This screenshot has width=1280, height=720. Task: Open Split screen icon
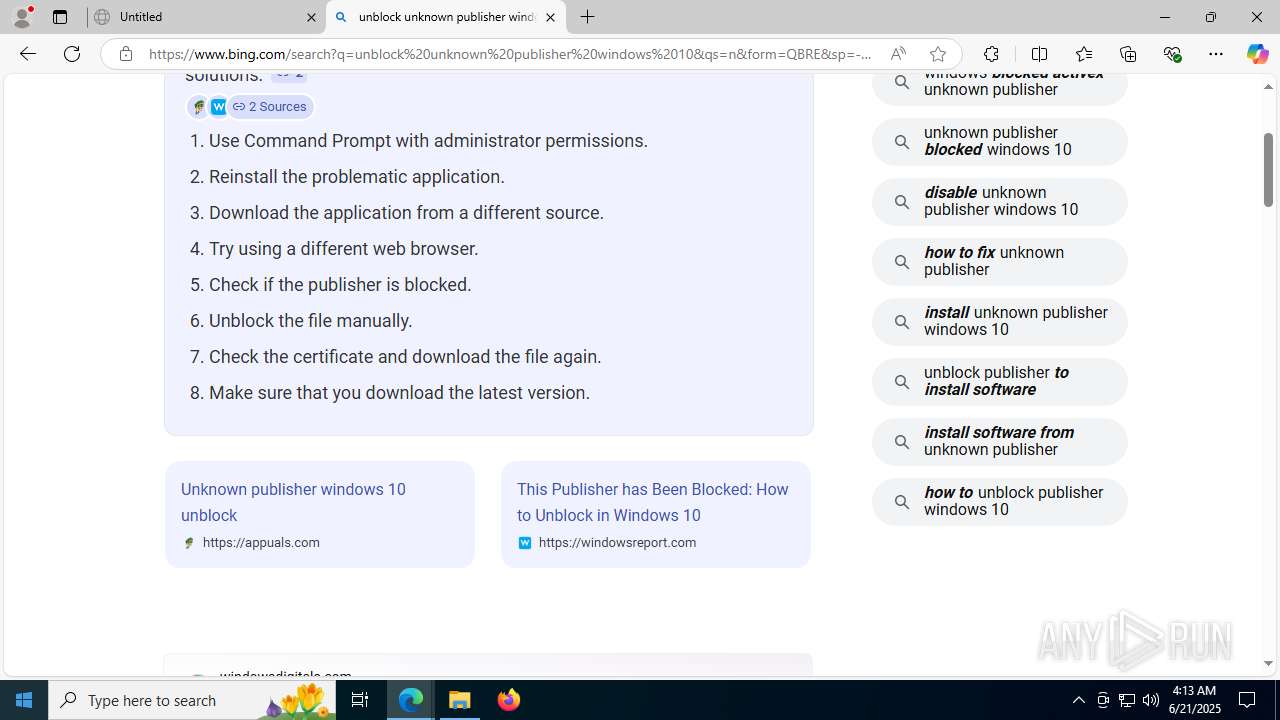coord(1039,54)
